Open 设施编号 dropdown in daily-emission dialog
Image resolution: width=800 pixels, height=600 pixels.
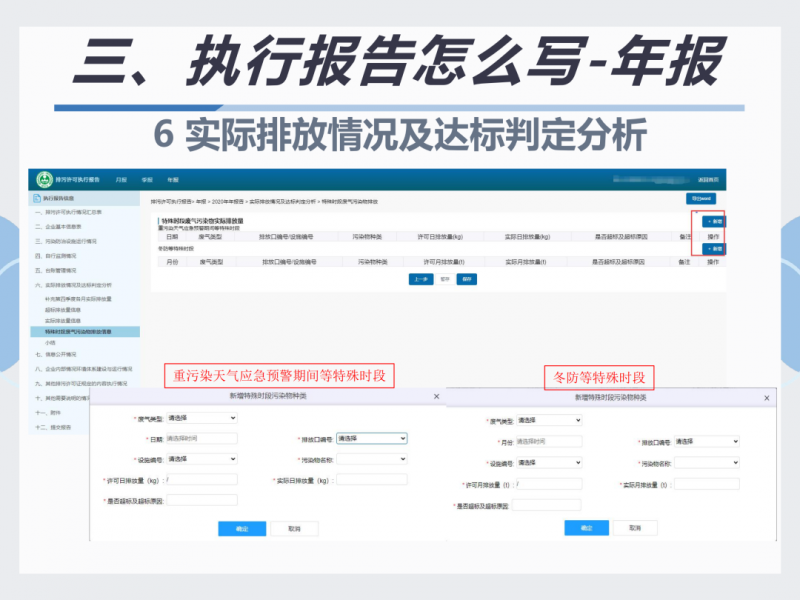tap(202, 459)
